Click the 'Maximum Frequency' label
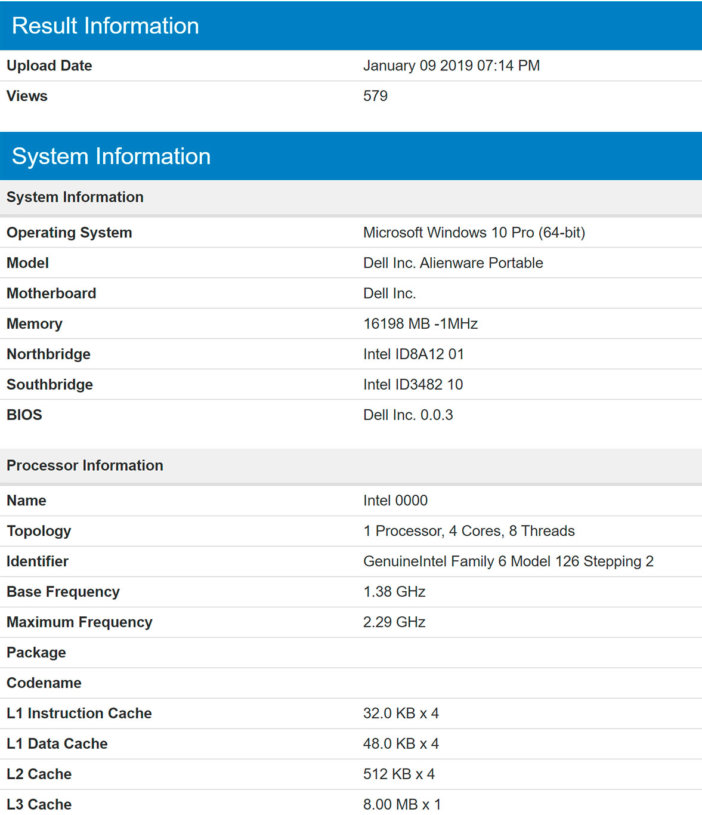702x815 pixels. click(80, 622)
